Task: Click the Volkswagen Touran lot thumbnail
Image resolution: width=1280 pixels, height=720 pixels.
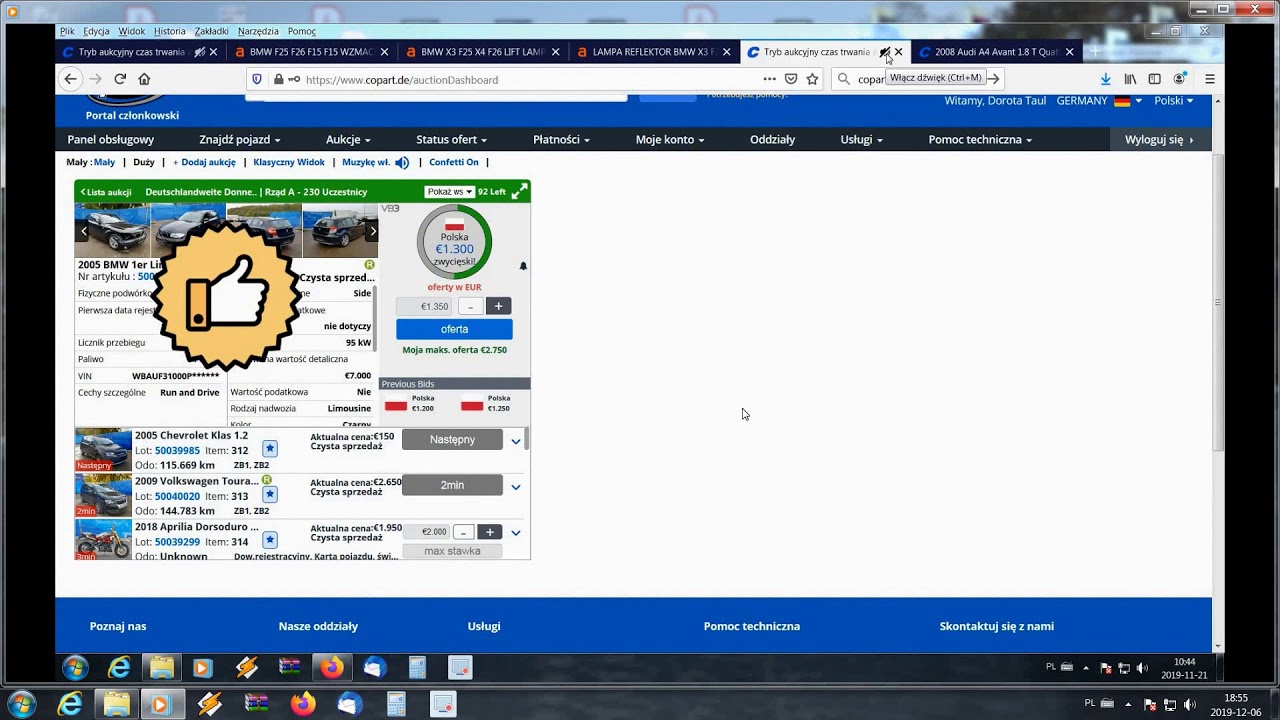Action: point(103,496)
